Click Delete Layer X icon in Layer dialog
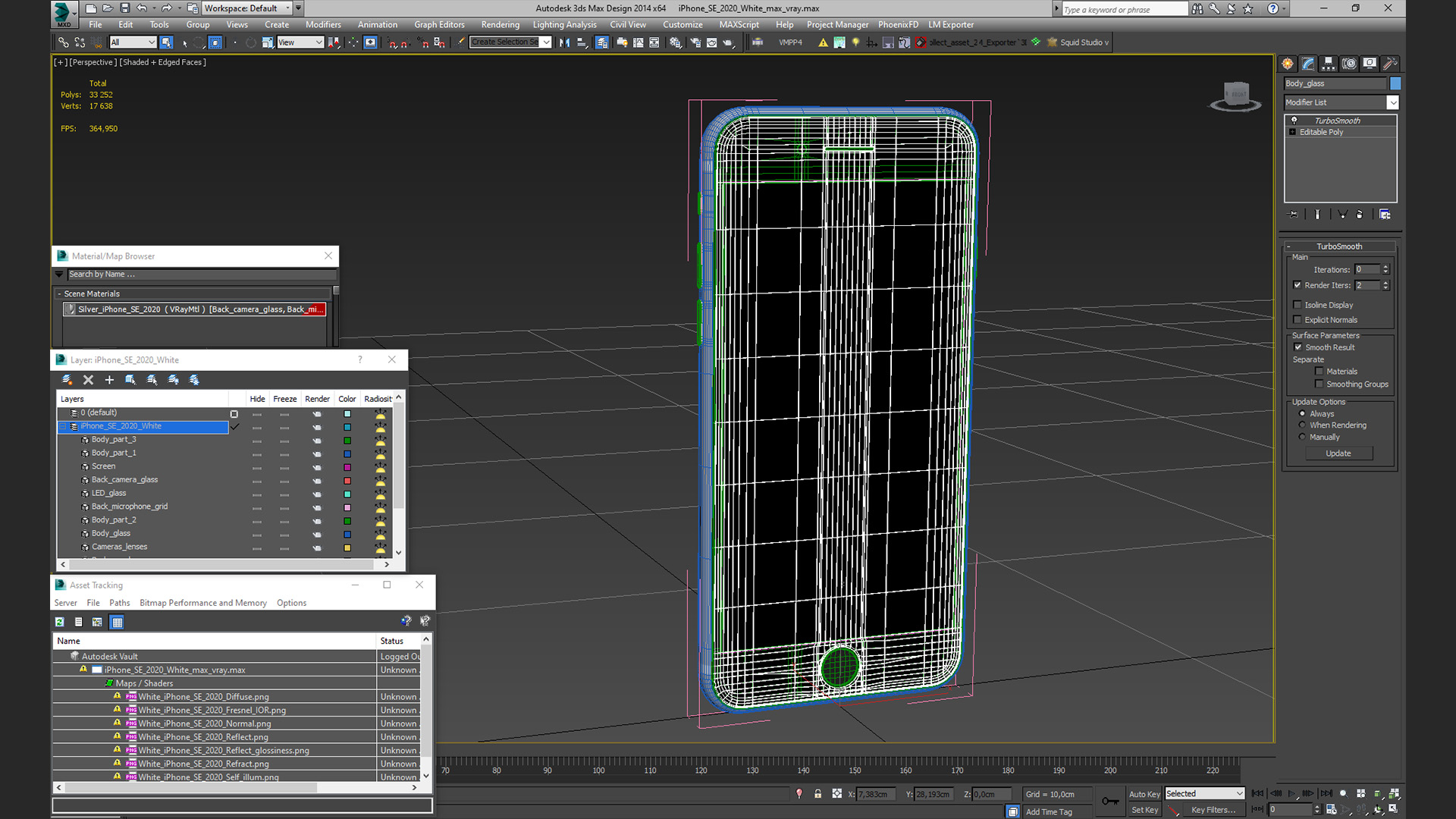The height and width of the screenshot is (819, 1456). (x=88, y=380)
